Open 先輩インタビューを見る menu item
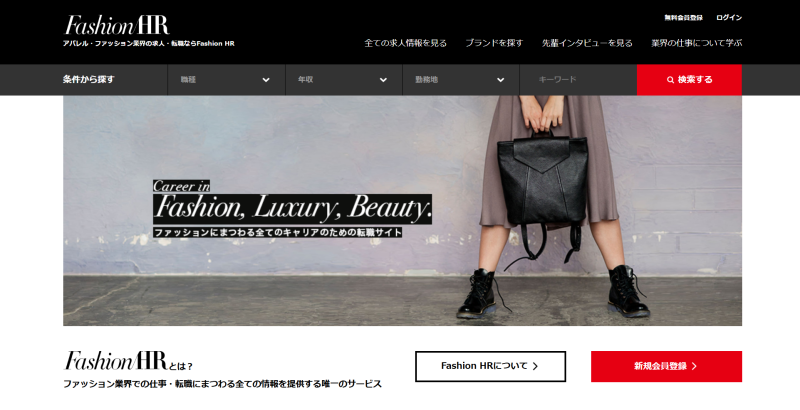This screenshot has height=410, width=800. click(x=587, y=43)
